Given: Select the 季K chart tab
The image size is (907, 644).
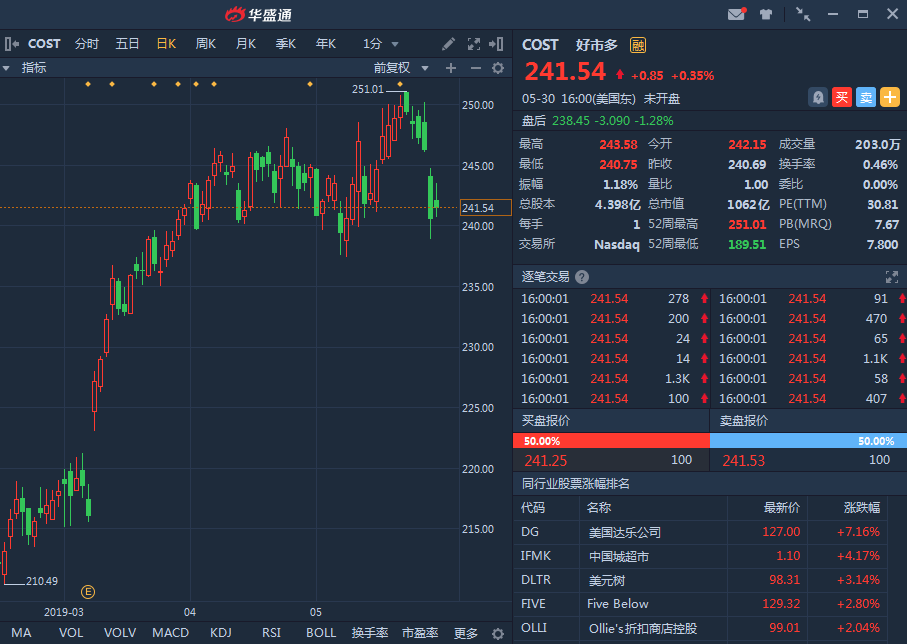Looking at the screenshot, I should (286, 44).
